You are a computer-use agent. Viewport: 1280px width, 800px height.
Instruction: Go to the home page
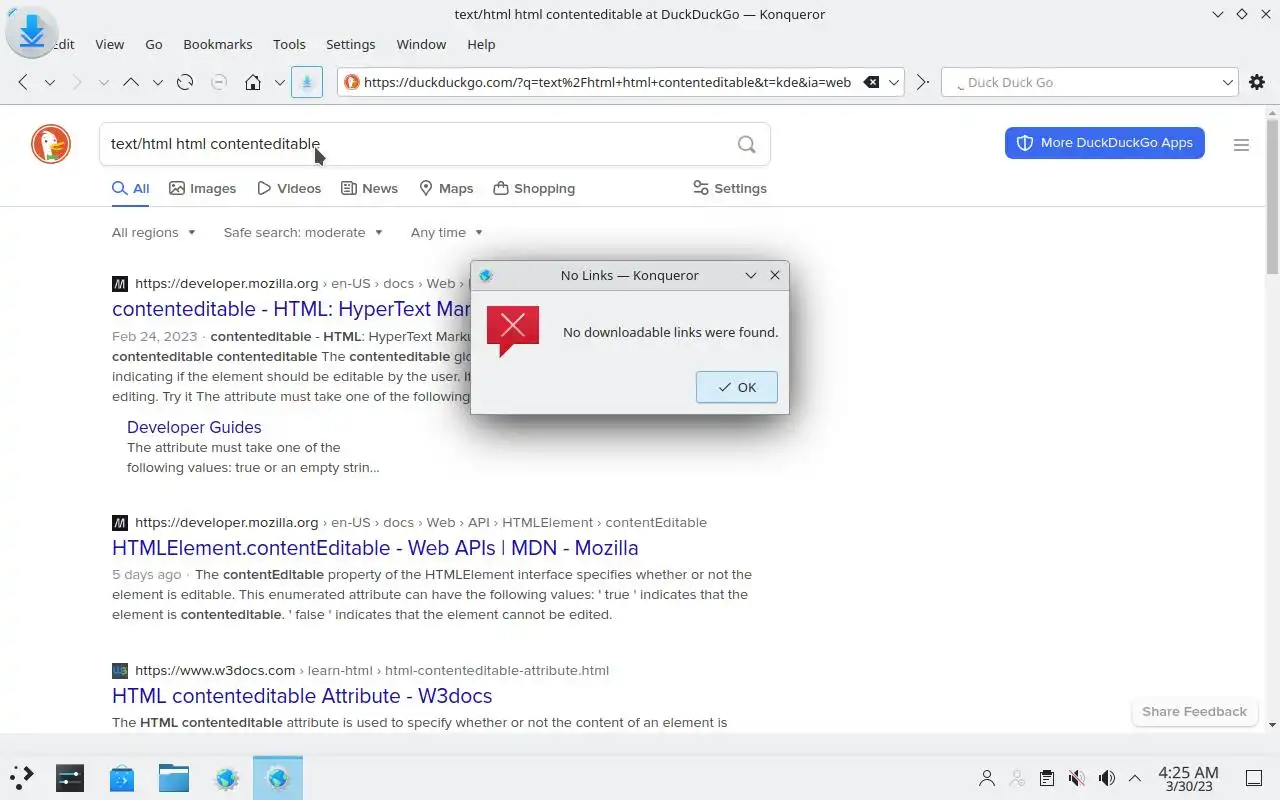pos(253,83)
